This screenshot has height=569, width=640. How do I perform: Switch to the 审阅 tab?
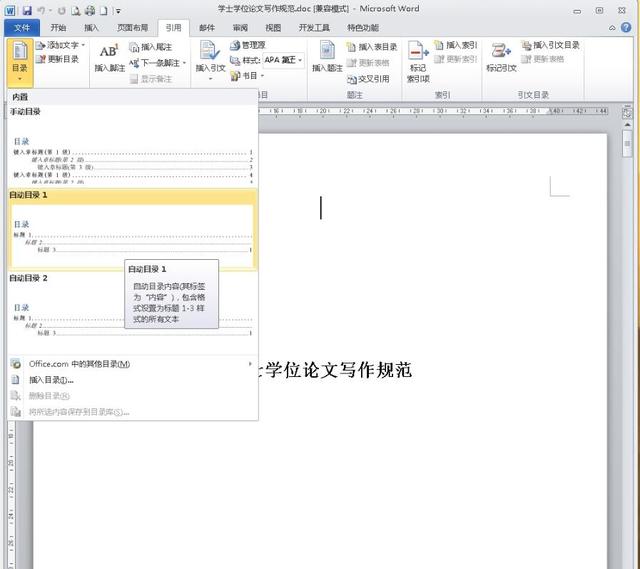coord(240,28)
